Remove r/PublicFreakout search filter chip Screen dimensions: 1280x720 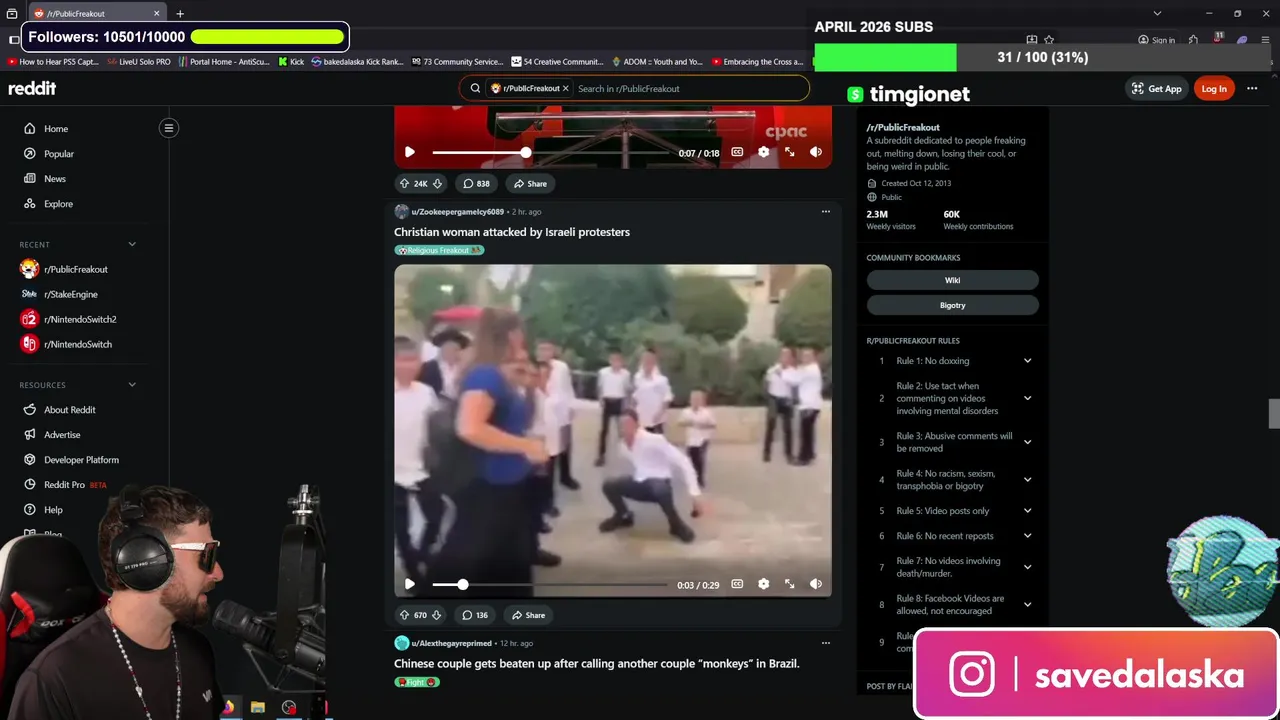coord(565,88)
